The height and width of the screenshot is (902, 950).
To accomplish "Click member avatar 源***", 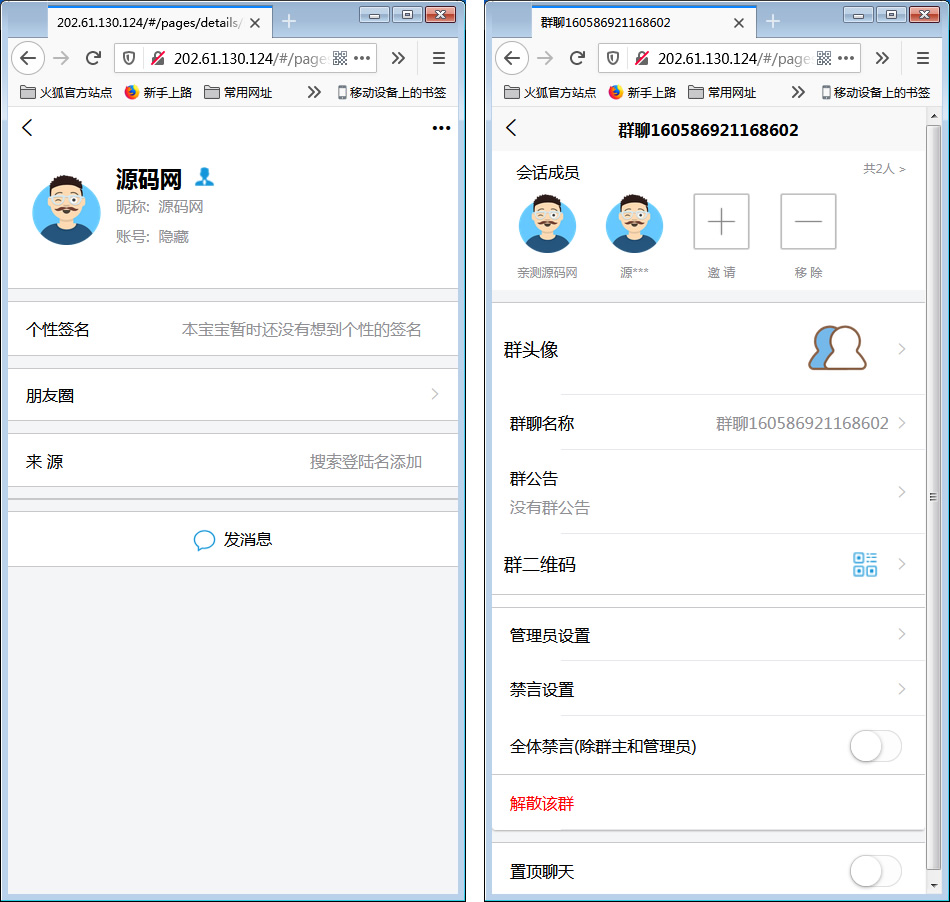I will pyautogui.click(x=634, y=224).
